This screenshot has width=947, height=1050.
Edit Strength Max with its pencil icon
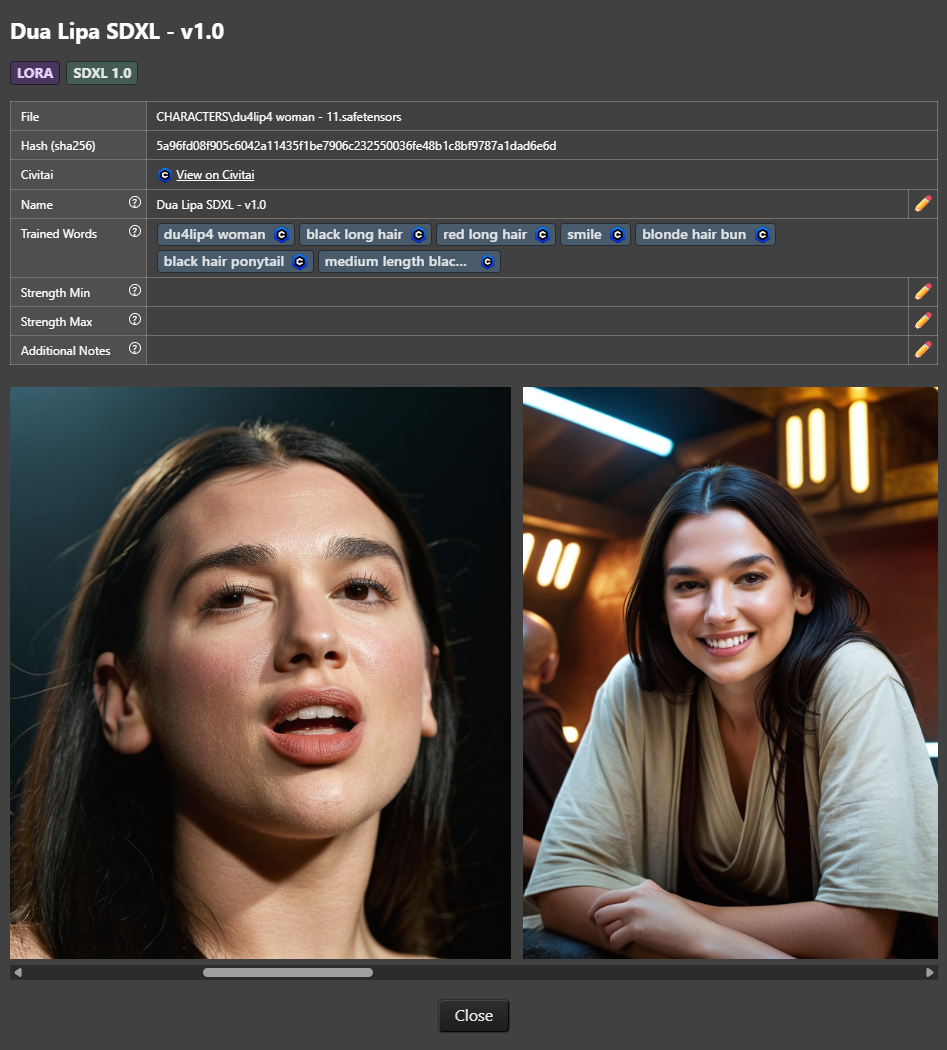coord(923,321)
